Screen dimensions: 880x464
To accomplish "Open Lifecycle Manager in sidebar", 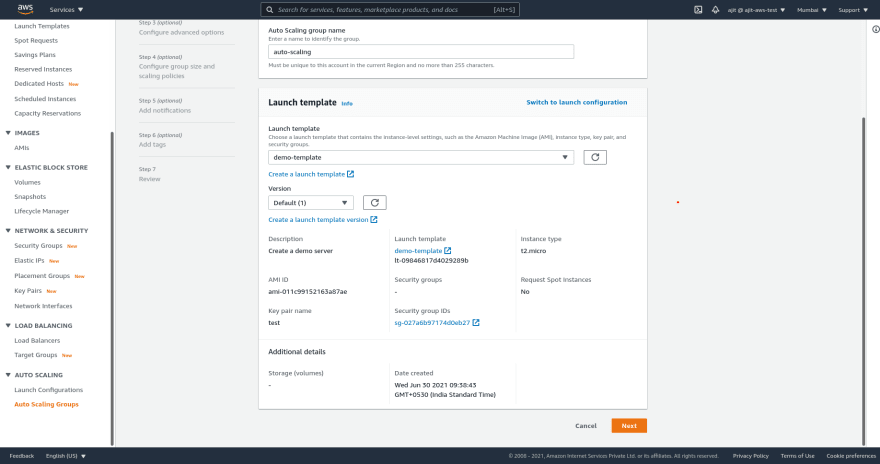I will point(42,211).
